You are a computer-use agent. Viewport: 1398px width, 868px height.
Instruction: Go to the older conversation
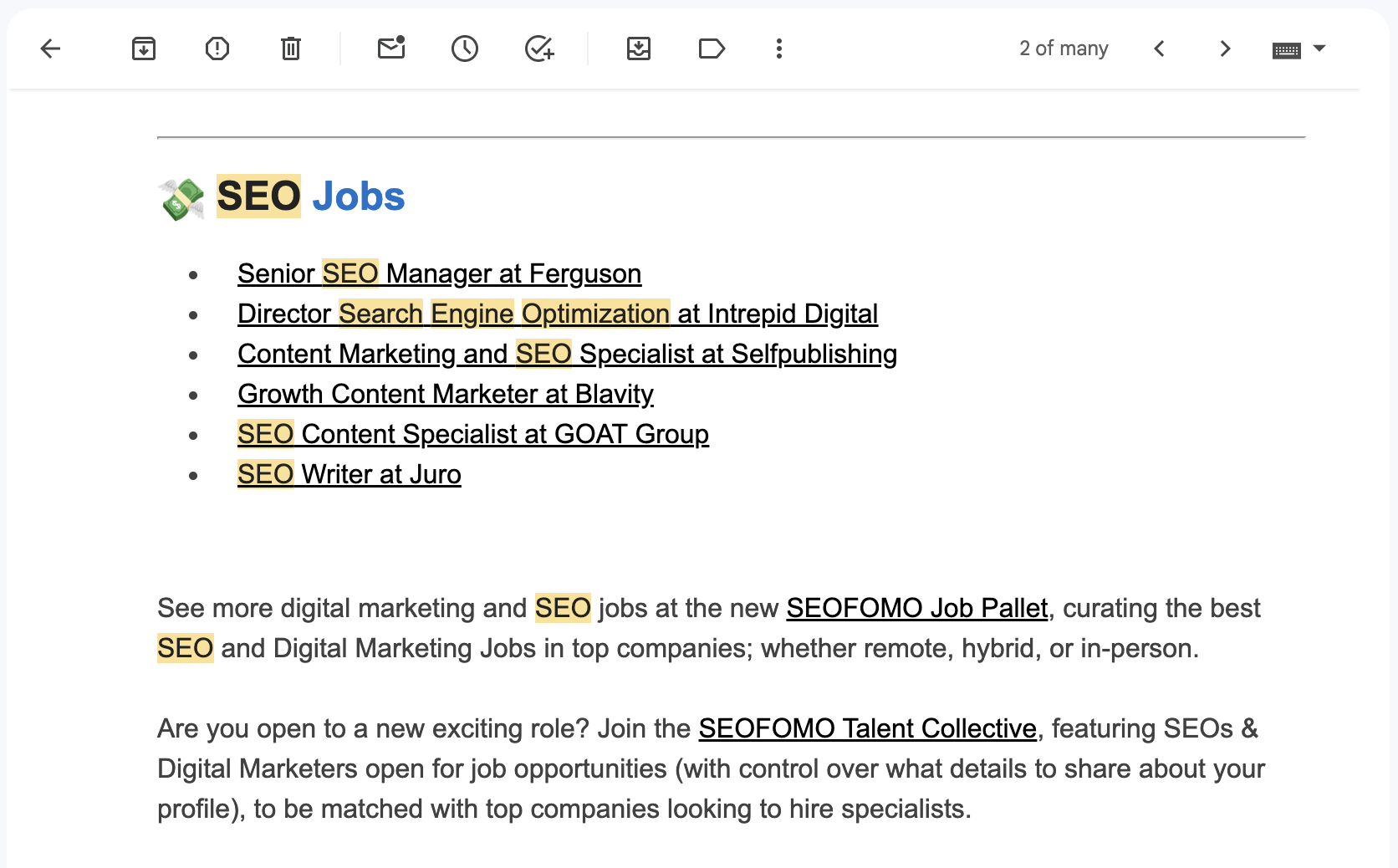[x=1224, y=49]
